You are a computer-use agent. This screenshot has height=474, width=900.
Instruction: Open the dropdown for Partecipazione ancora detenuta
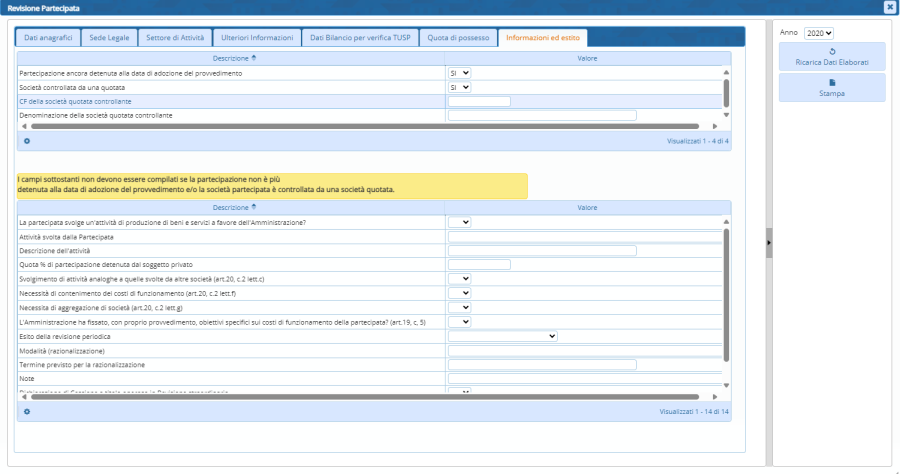point(460,73)
